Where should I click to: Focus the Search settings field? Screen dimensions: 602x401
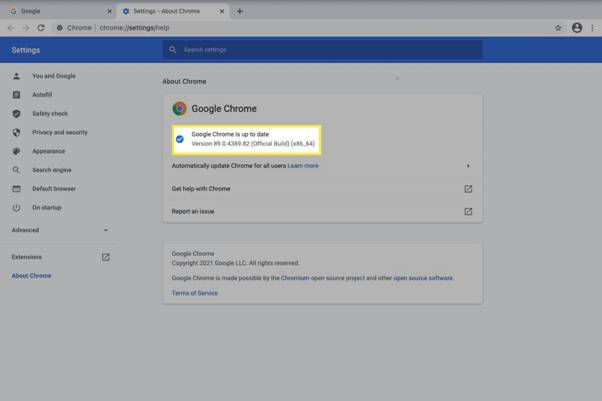click(322, 50)
